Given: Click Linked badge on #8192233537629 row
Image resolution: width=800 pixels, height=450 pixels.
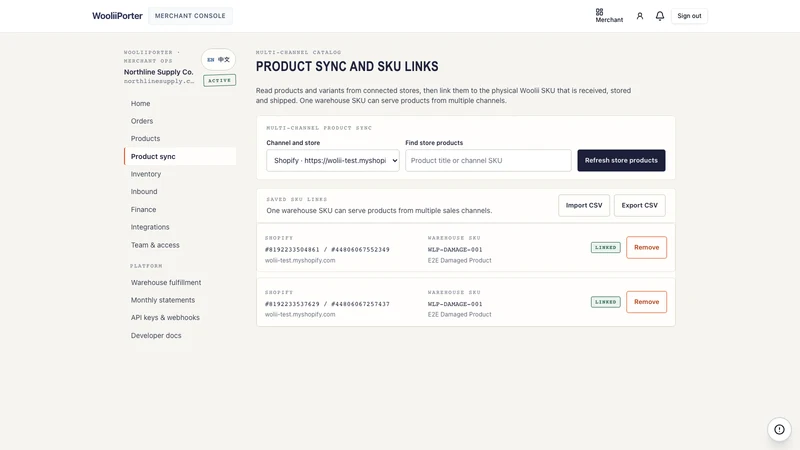Looking at the screenshot, I should 606,302.
